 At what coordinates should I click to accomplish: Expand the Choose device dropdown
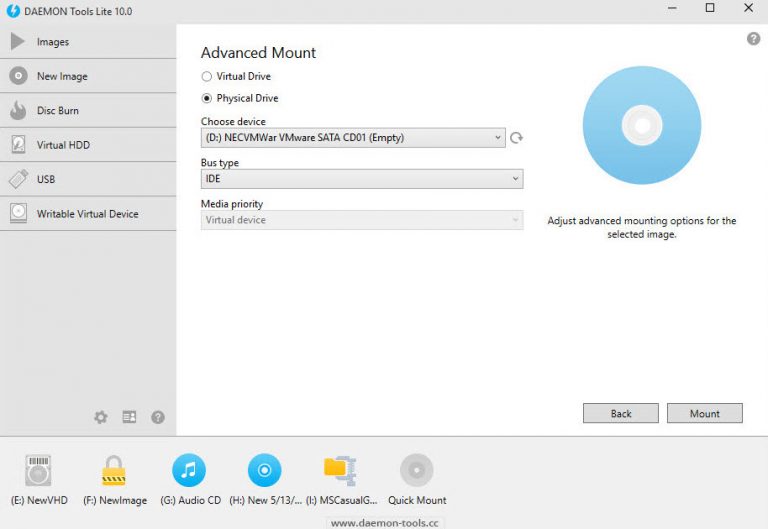click(x=353, y=138)
